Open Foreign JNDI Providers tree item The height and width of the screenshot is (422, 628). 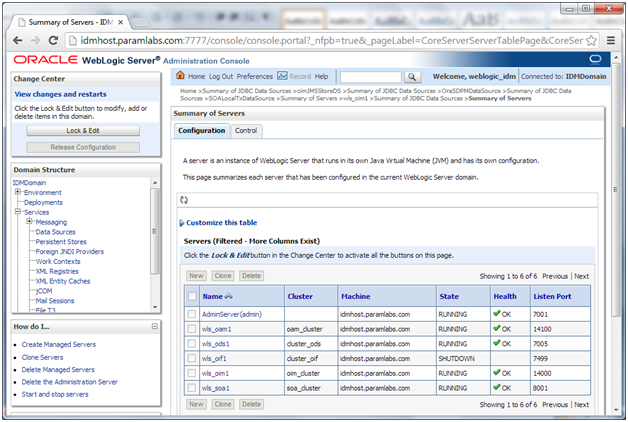(x=70, y=251)
